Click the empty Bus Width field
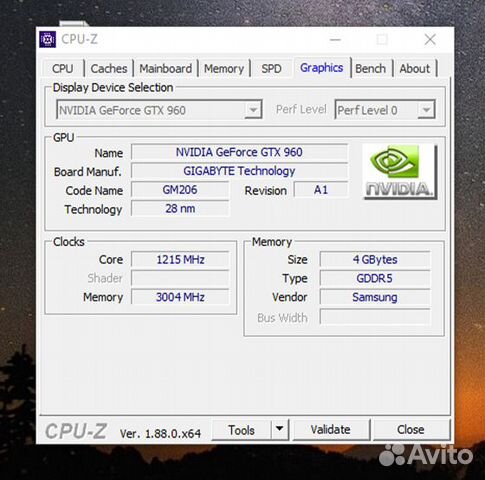 click(x=375, y=317)
